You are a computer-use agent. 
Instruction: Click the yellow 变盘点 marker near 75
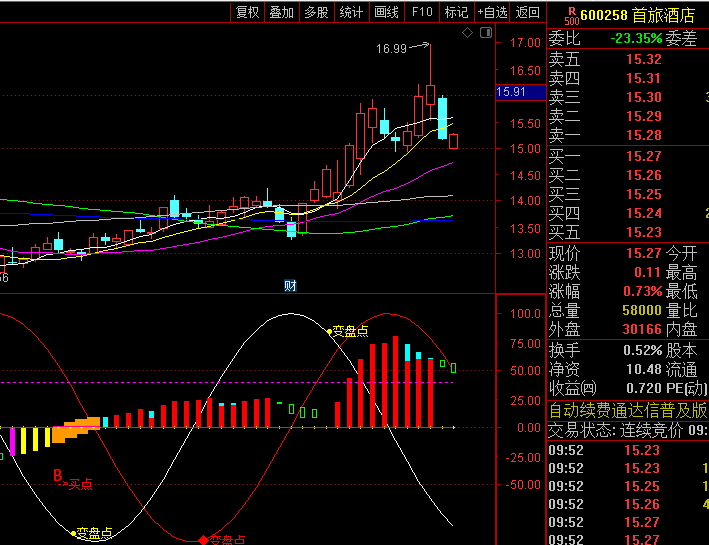[347, 331]
